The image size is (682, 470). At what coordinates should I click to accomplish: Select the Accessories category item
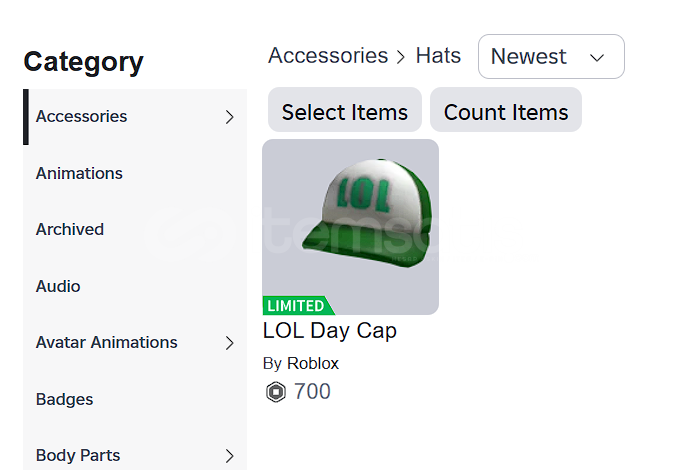(x=82, y=116)
